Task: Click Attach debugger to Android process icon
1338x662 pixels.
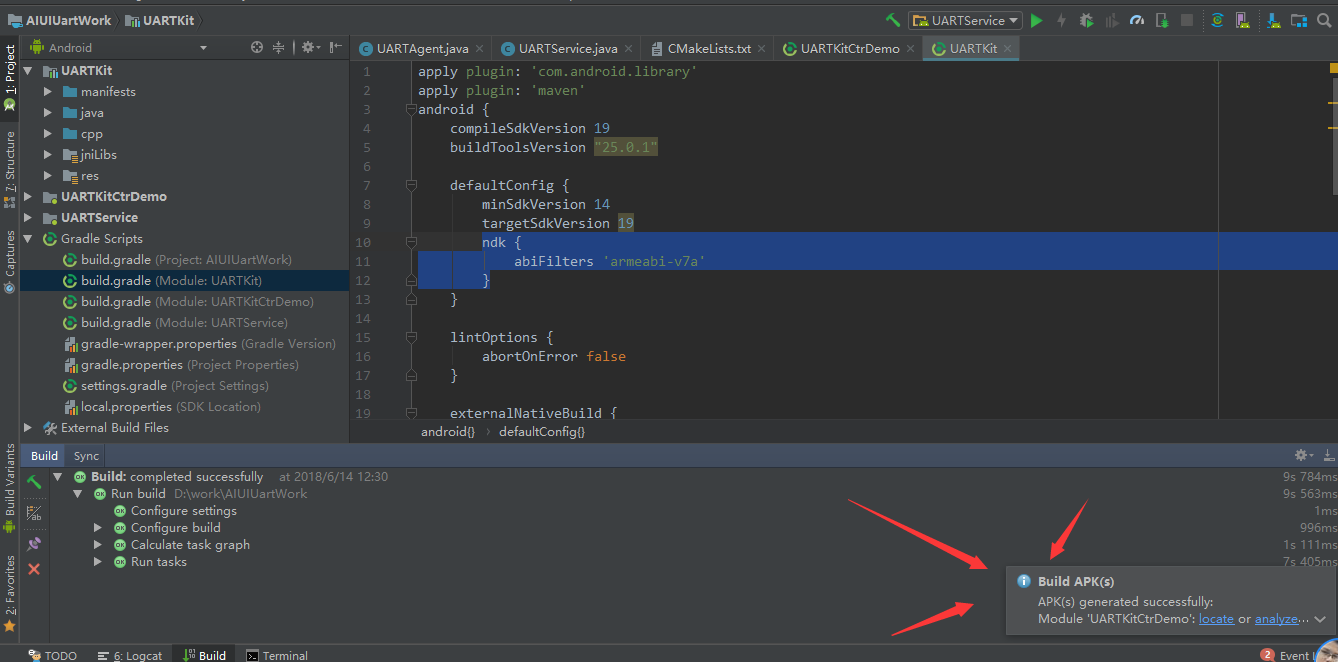Action: pos(1161,20)
